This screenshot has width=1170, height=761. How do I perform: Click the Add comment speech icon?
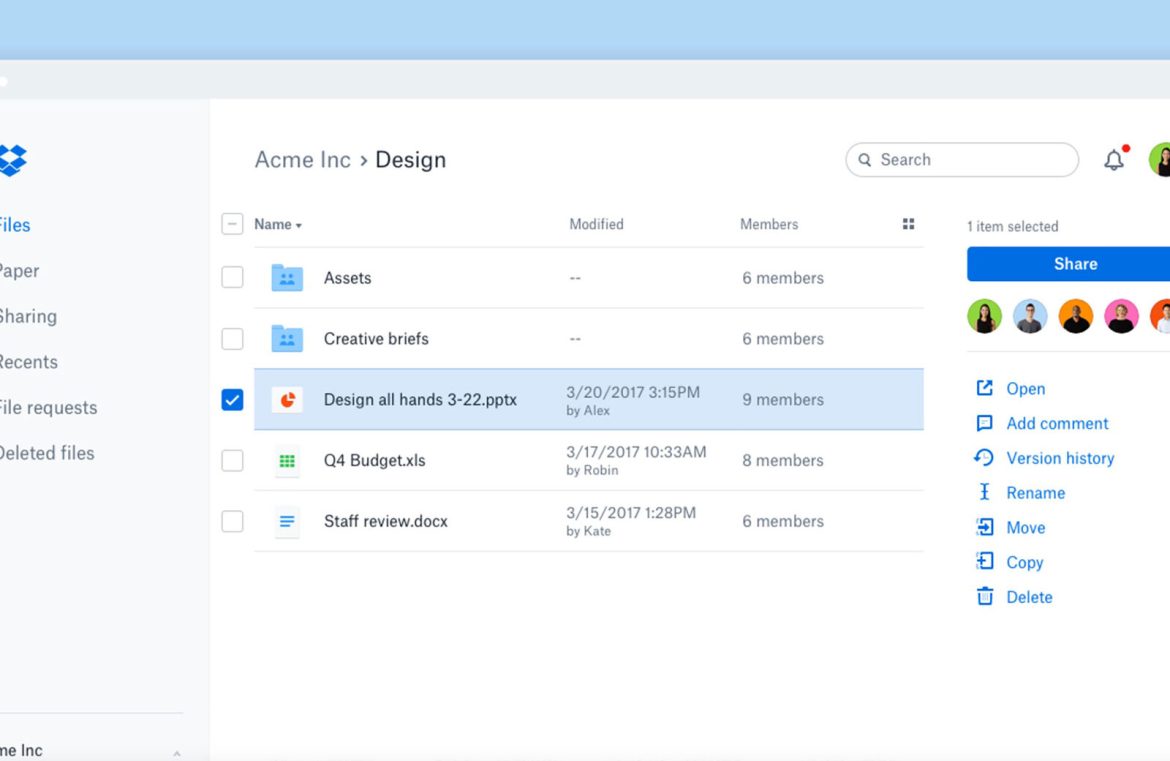pyautogui.click(x=984, y=423)
